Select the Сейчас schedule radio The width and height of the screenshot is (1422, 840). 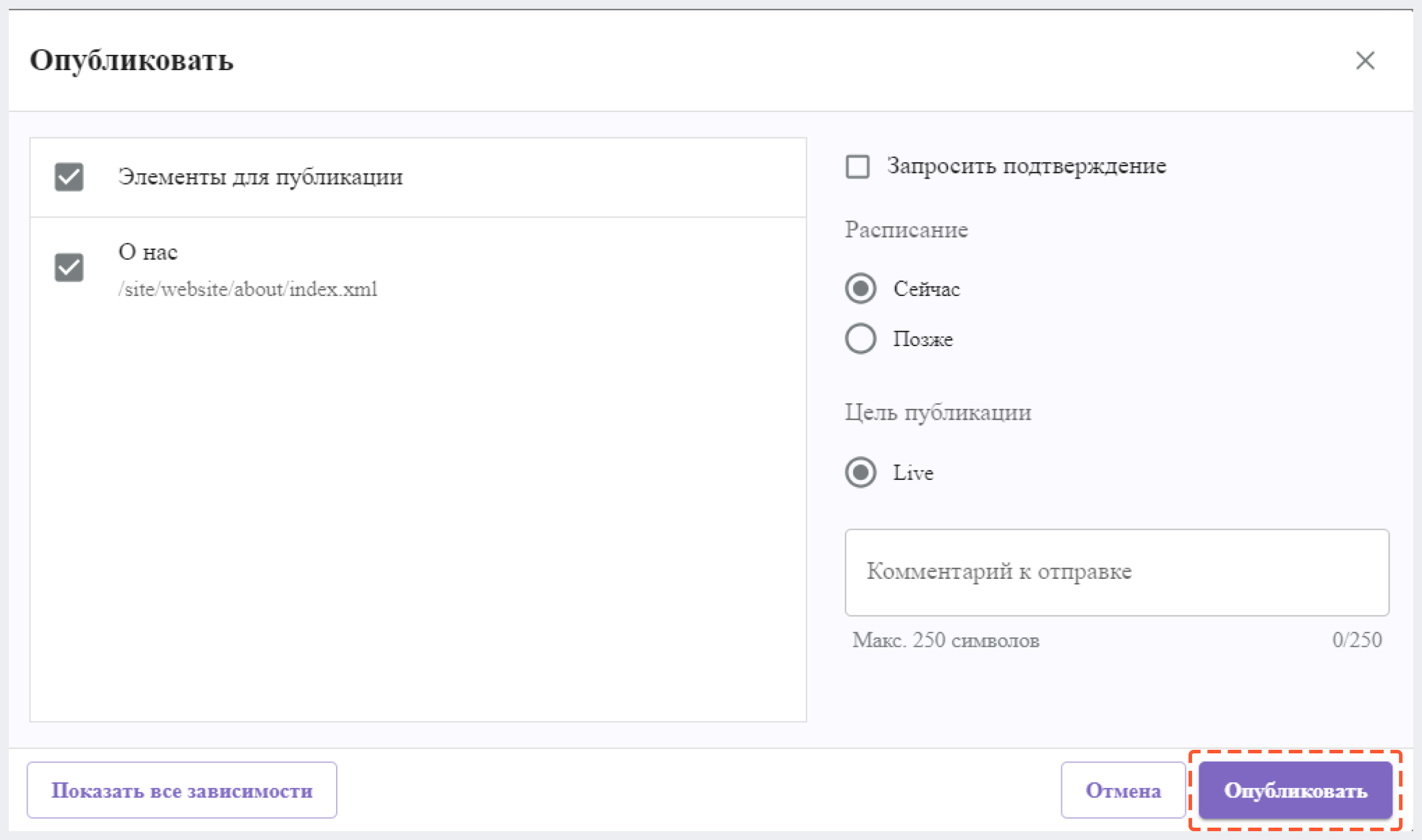[x=860, y=288]
